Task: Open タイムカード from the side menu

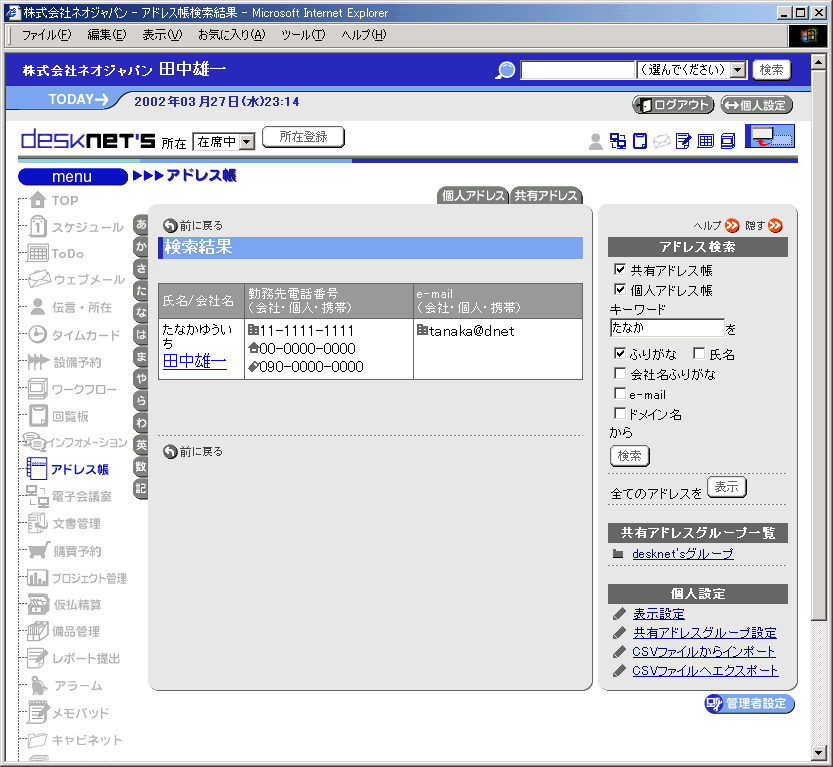Action: (74, 335)
